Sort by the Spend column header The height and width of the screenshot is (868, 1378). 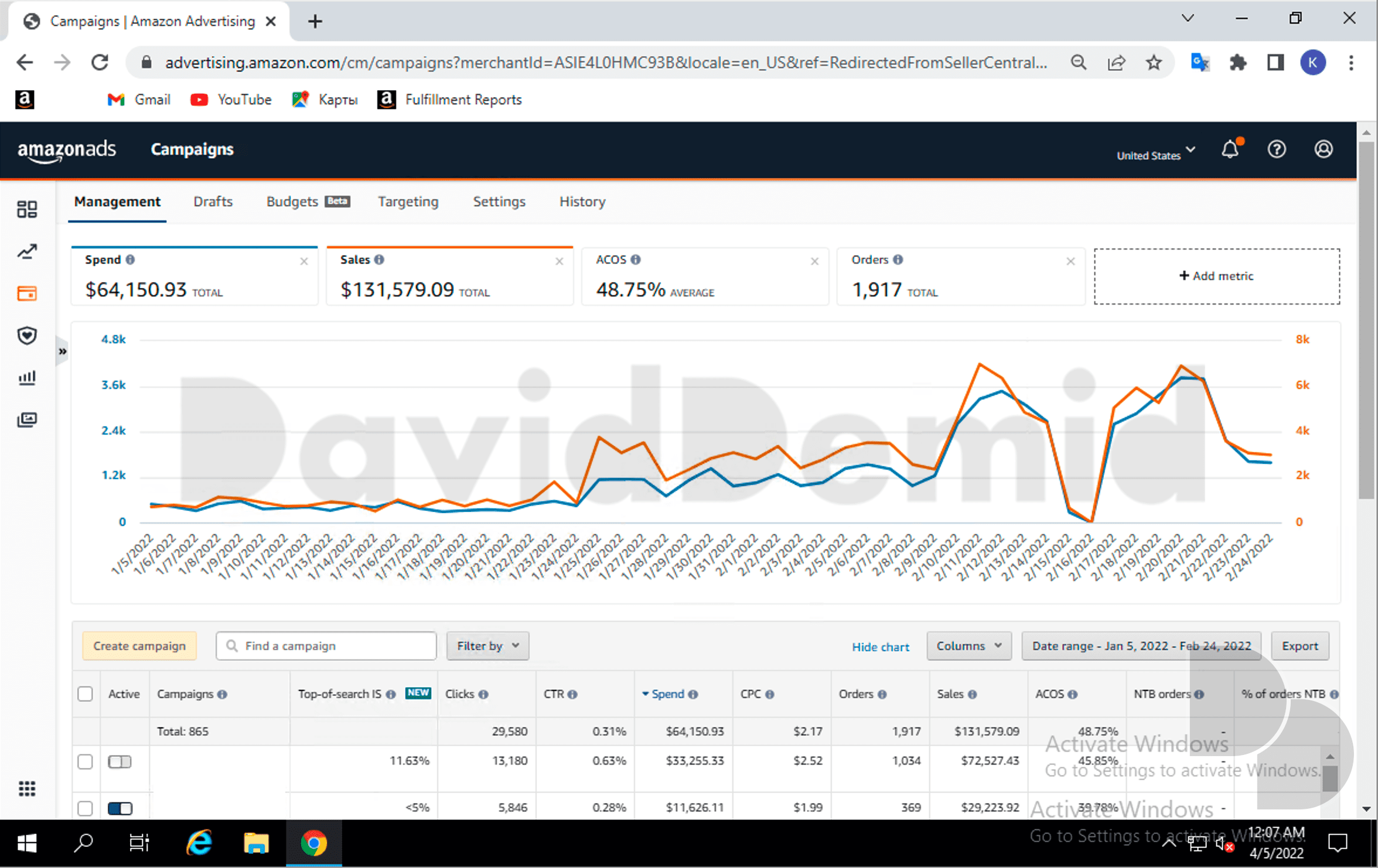pyautogui.click(x=669, y=694)
